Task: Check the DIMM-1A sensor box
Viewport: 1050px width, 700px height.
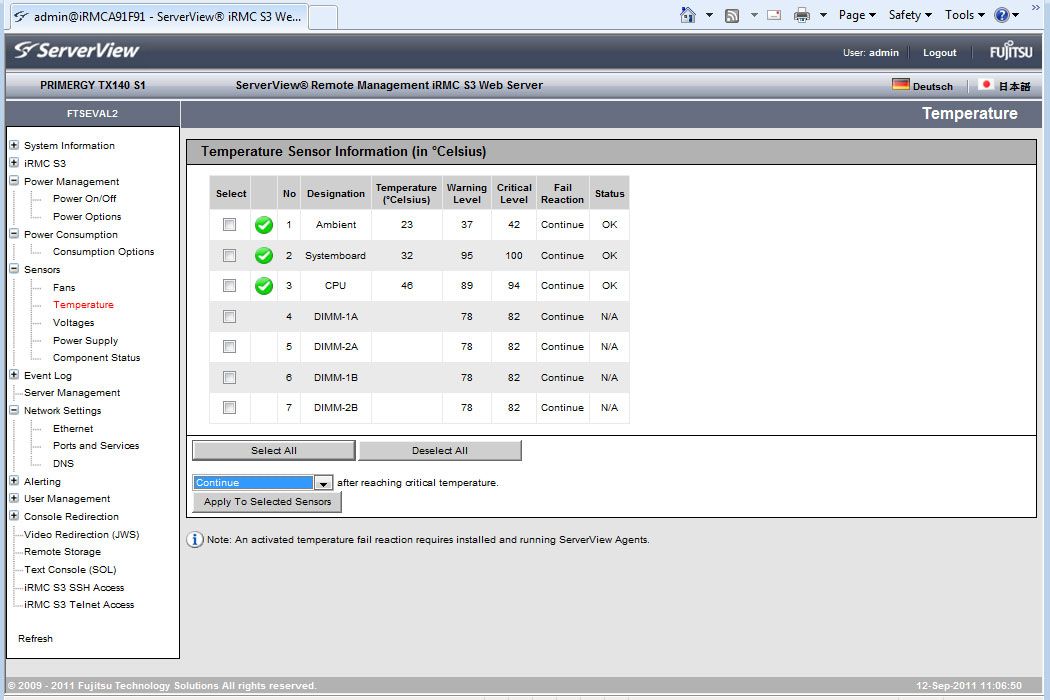Action: 229,316
